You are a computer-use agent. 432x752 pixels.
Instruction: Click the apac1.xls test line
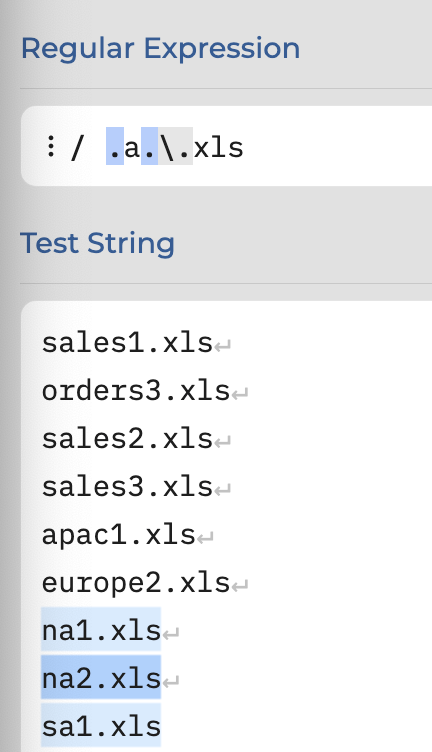(118, 535)
